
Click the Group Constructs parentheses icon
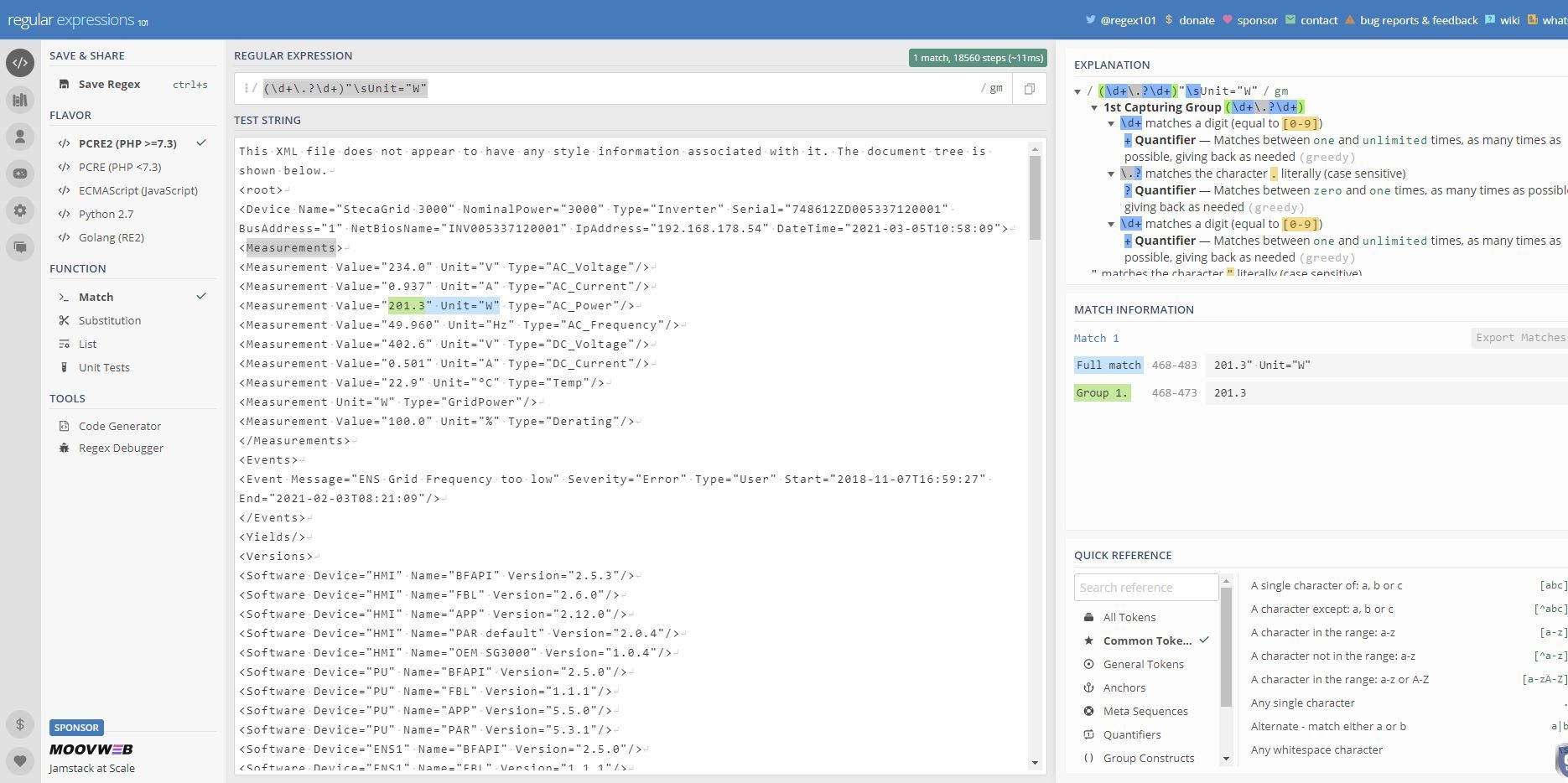pos(1088,758)
